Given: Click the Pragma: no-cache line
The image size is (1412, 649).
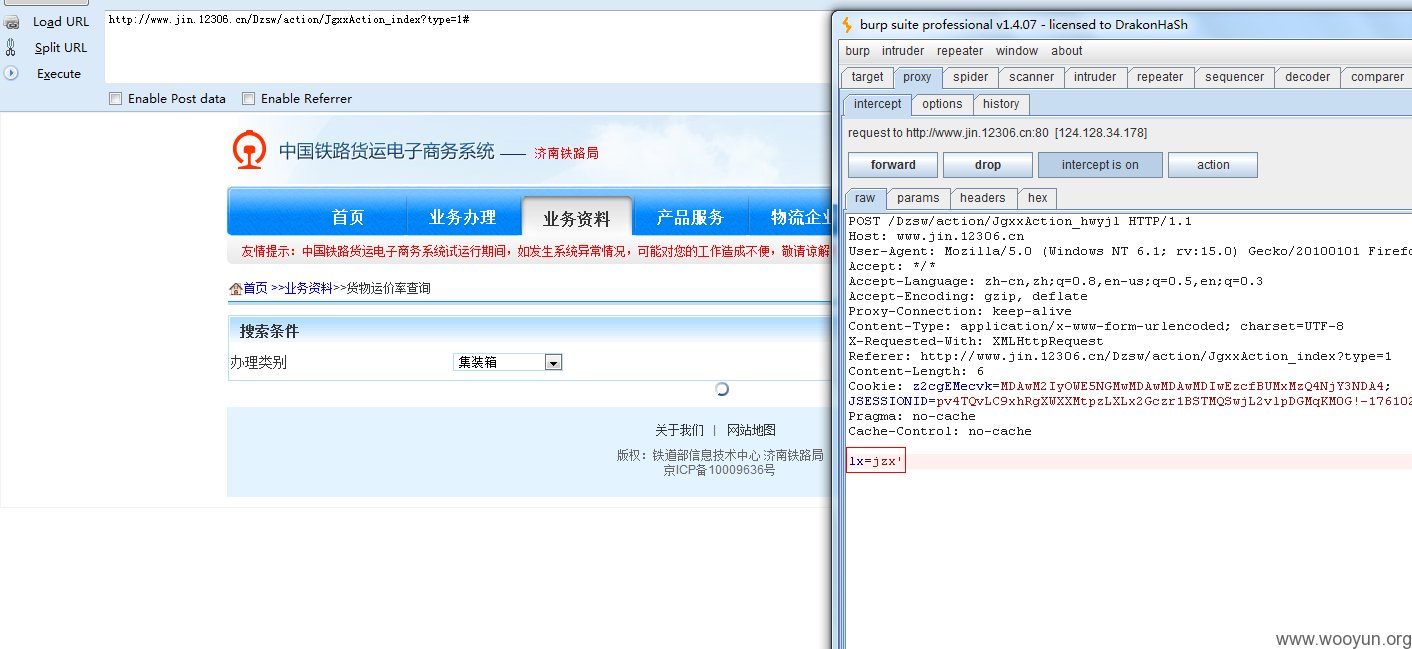Looking at the screenshot, I should (x=912, y=416).
